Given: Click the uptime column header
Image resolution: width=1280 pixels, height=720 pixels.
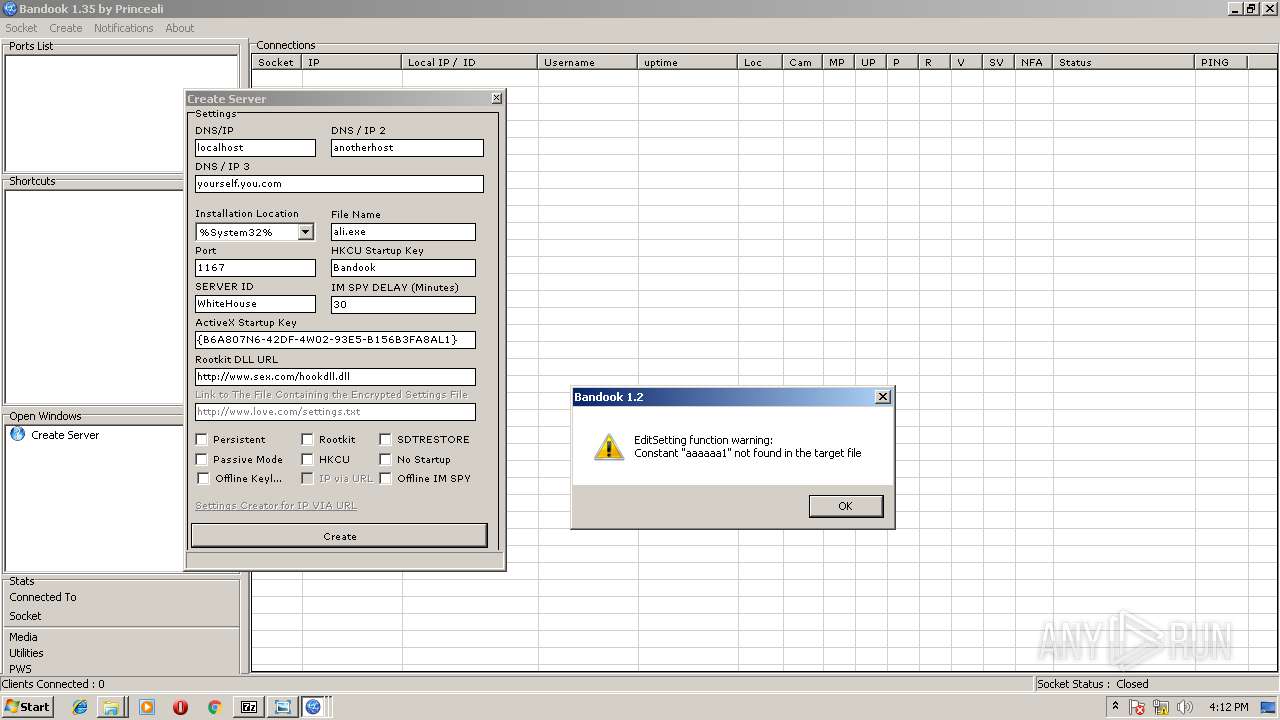Looking at the screenshot, I should pyautogui.click(x=688, y=62).
